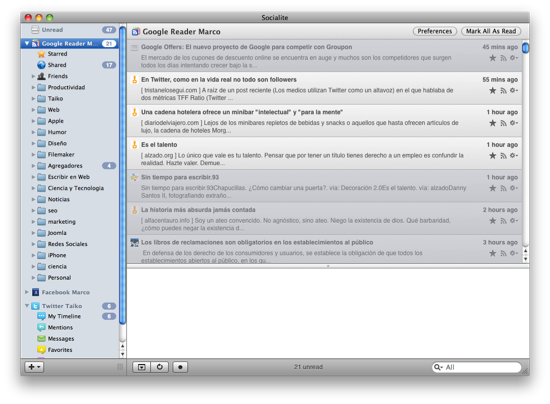Click RSS share icon on 'La historia más absurda' row
550x404 pixels.
click(x=503, y=221)
